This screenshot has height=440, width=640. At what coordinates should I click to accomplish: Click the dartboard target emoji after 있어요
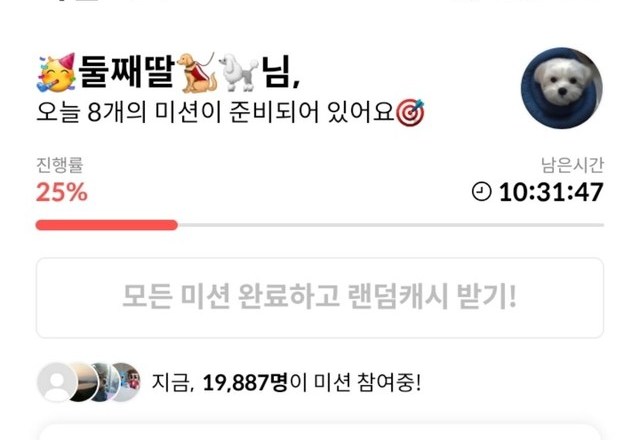click(x=411, y=113)
